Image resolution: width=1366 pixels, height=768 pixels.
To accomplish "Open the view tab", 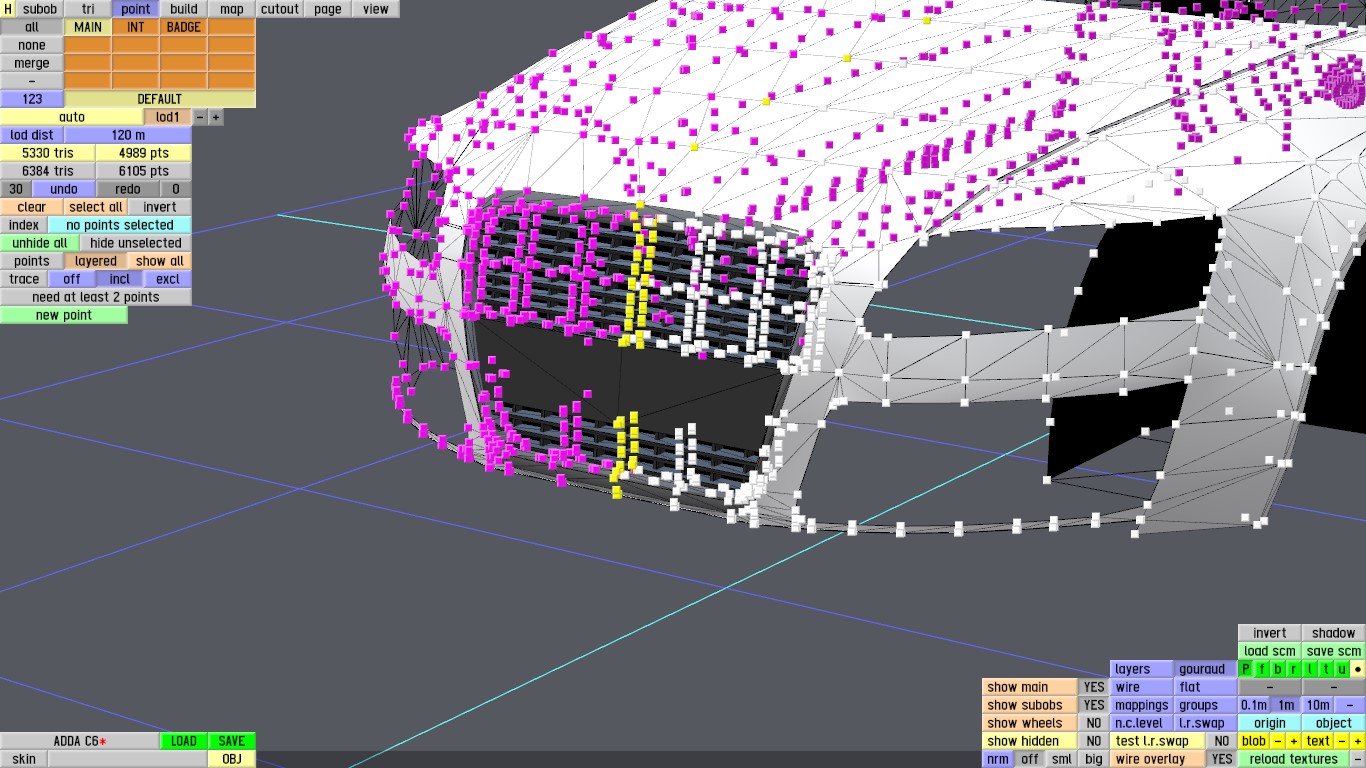I will coord(376,9).
